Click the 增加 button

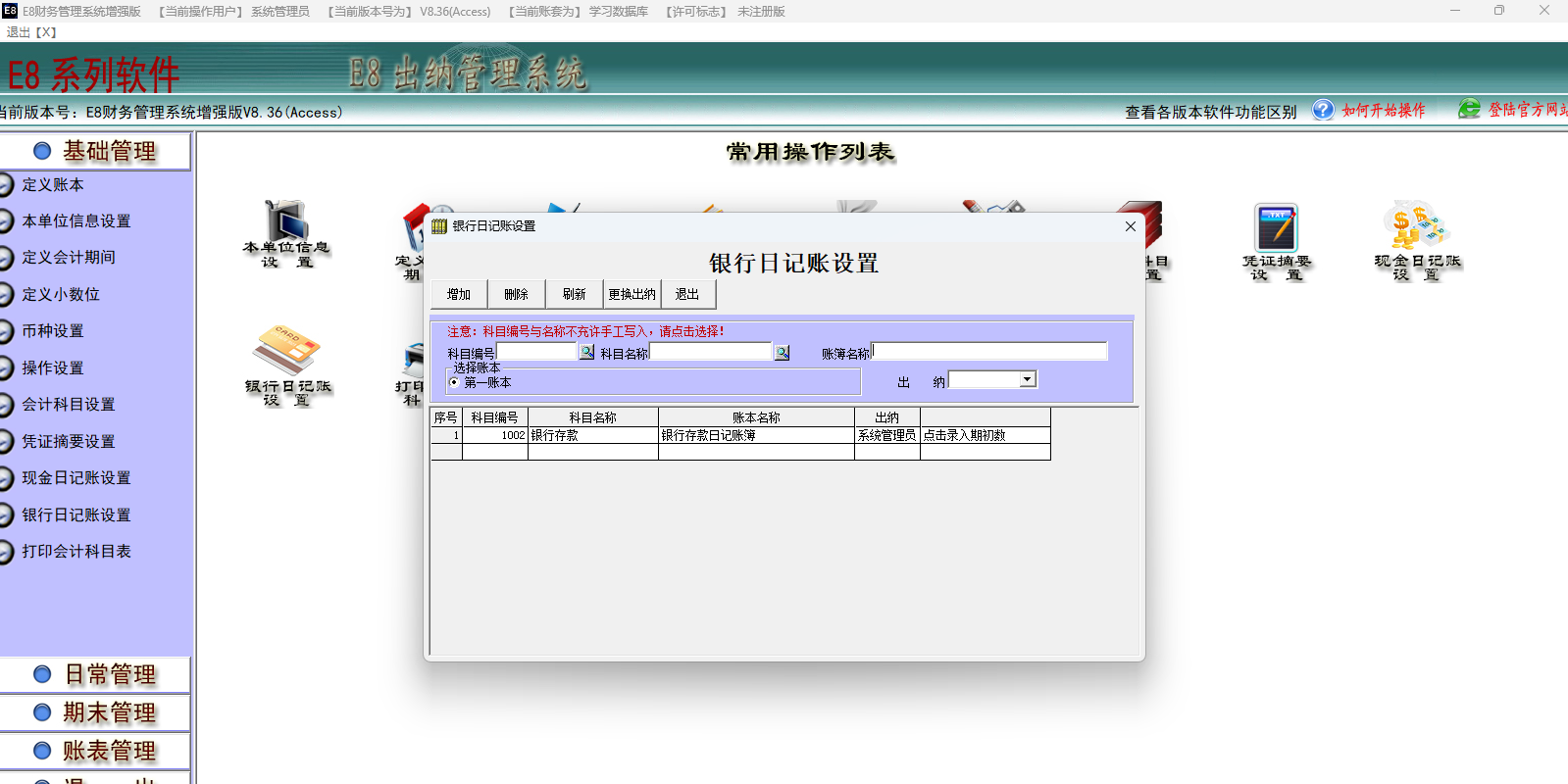tap(459, 294)
